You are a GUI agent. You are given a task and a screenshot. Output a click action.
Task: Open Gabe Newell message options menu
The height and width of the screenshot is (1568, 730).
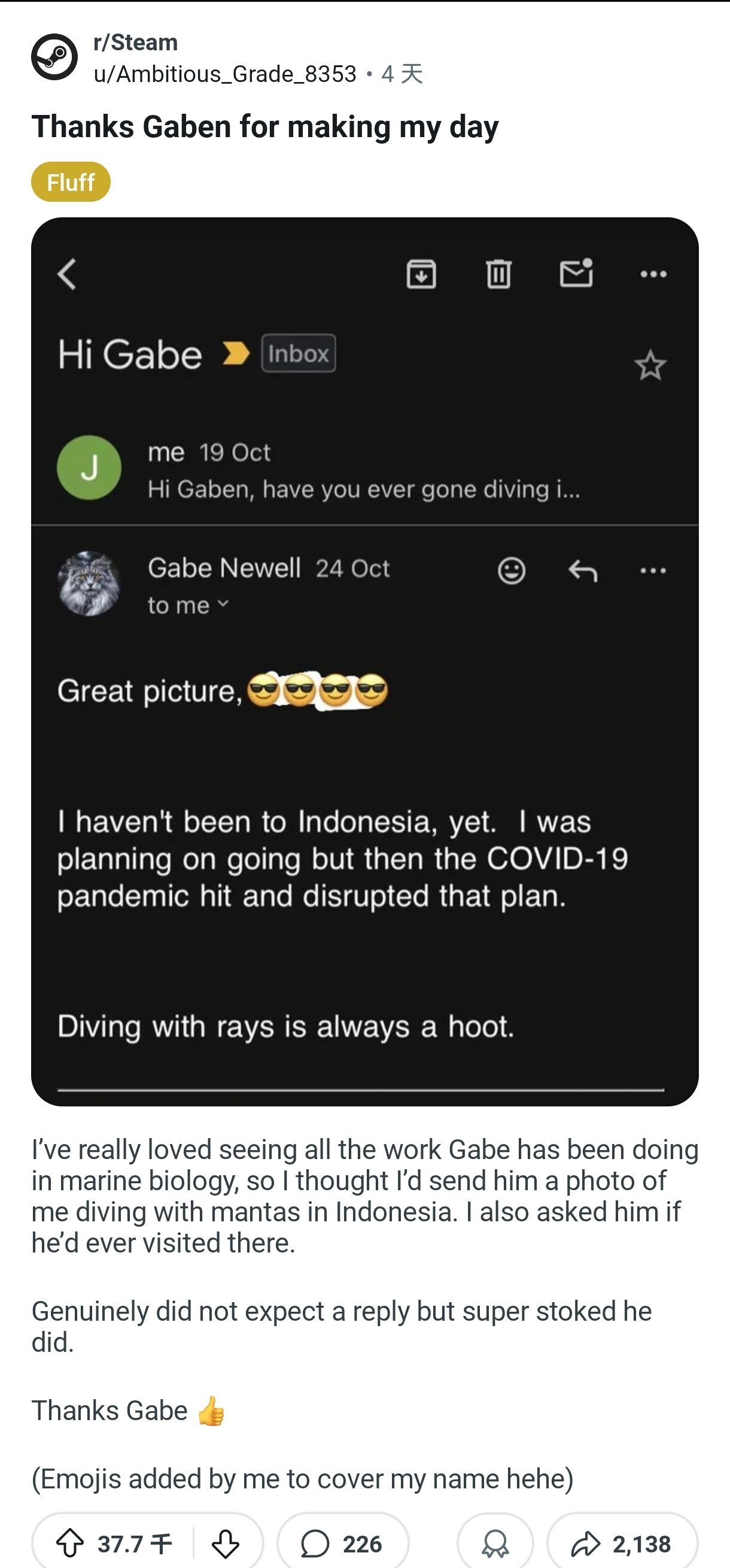pyautogui.click(x=653, y=571)
